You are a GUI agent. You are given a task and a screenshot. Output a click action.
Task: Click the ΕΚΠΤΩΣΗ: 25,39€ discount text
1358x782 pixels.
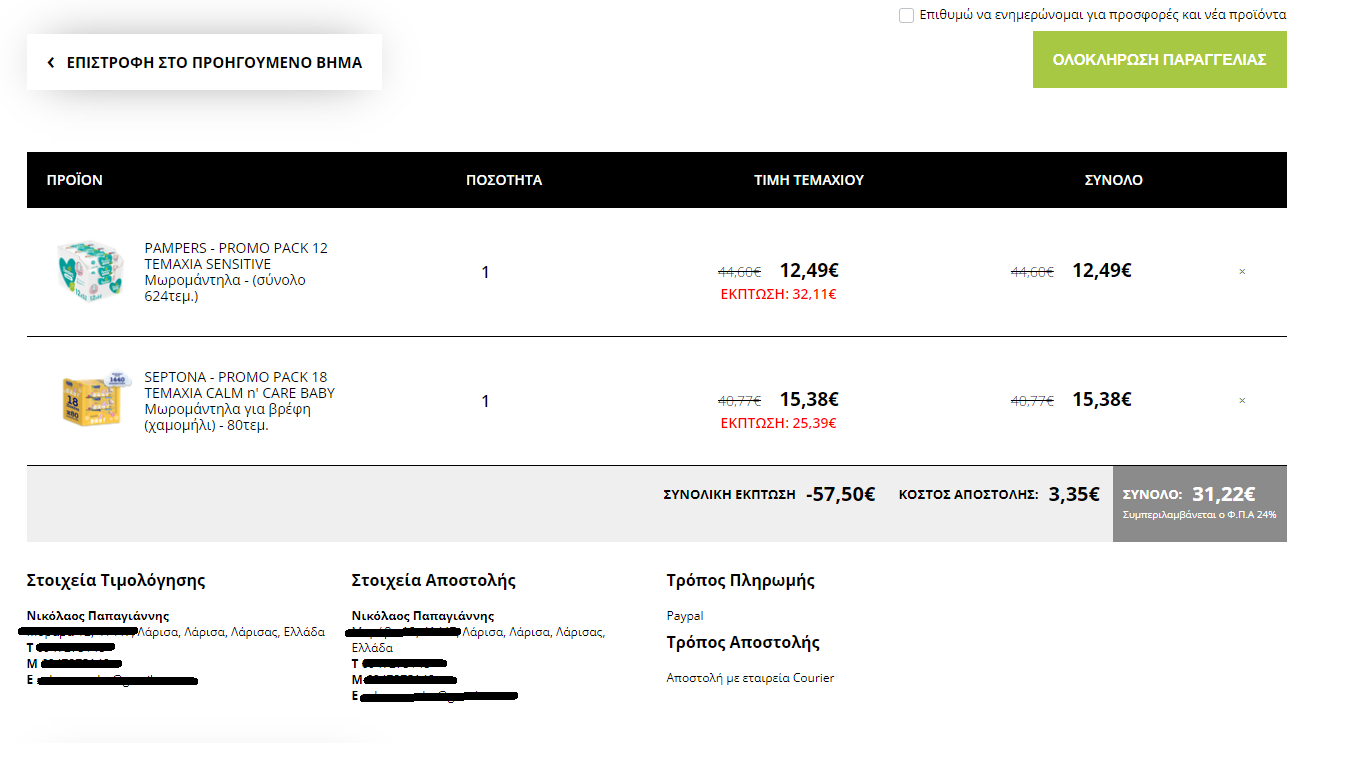coord(779,423)
